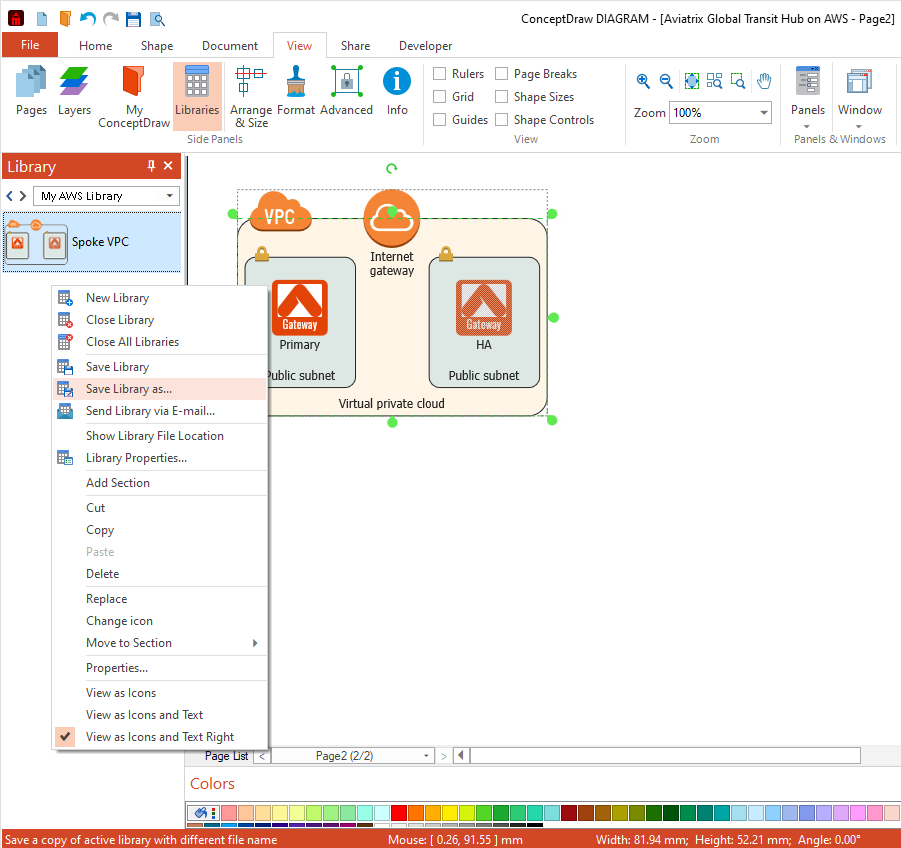Open the Arrange & Size panel

(x=250, y=96)
